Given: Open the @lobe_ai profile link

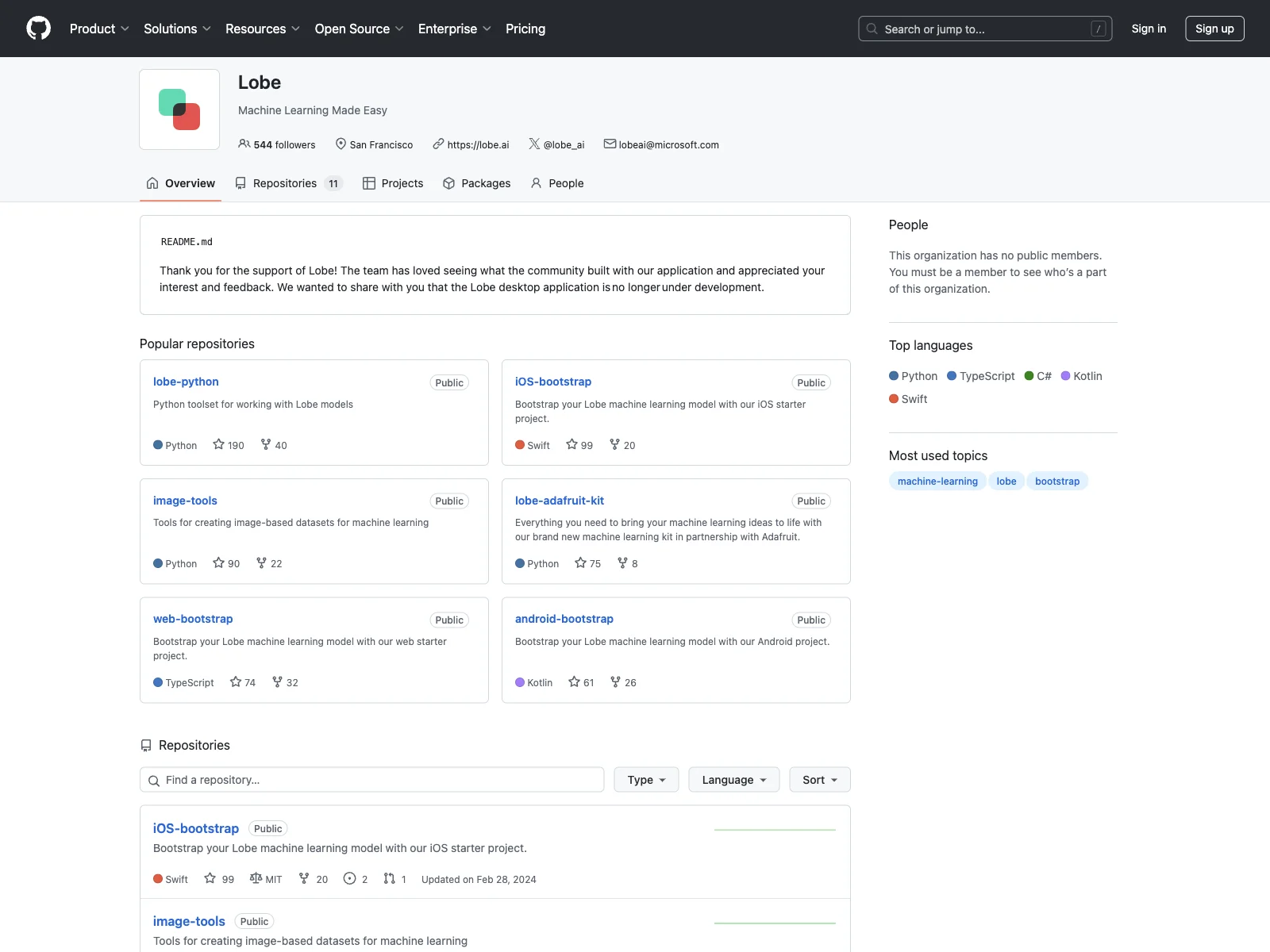Looking at the screenshot, I should [x=564, y=144].
